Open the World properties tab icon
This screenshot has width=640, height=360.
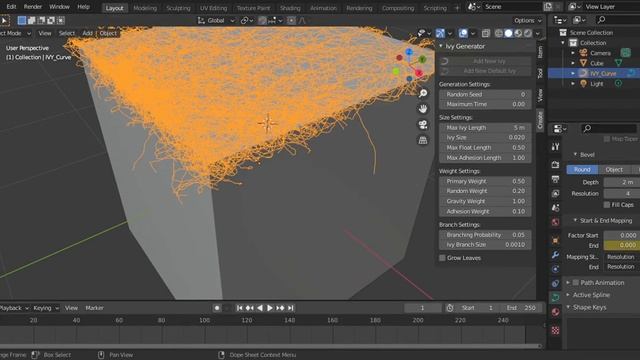[x=555, y=222]
